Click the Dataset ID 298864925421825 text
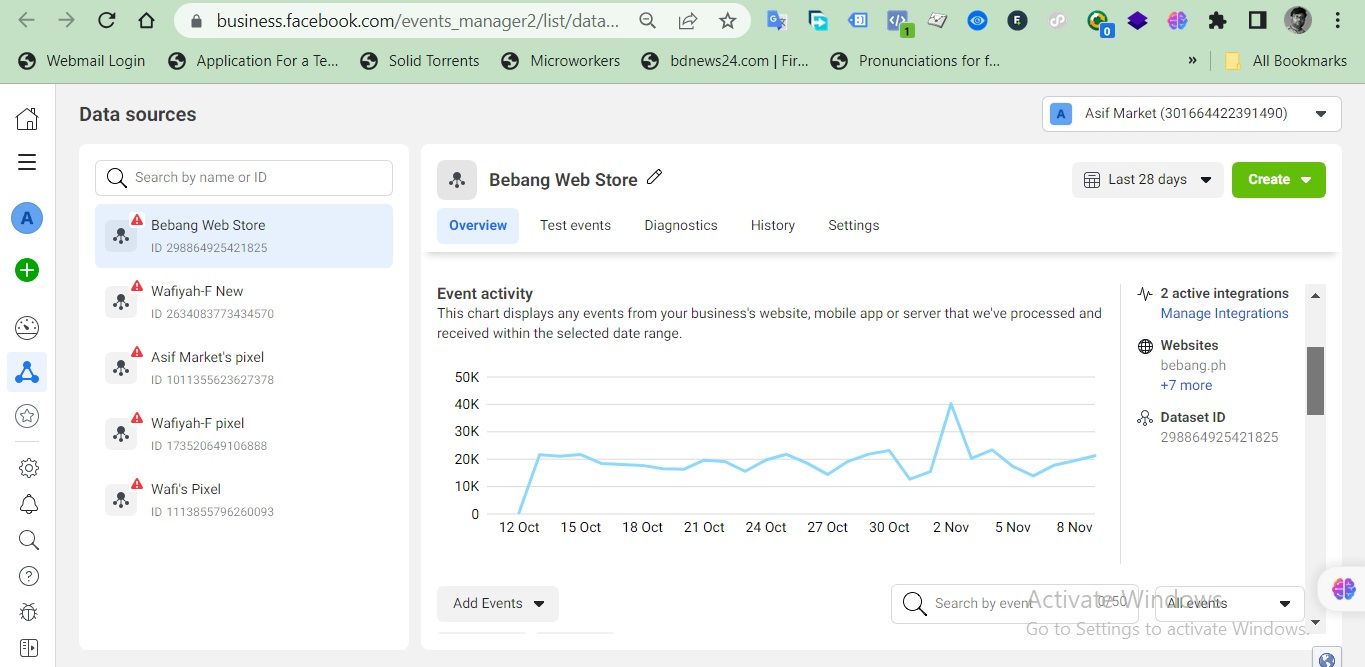Screen dimensions: 1365x667 pos(1219,437)
